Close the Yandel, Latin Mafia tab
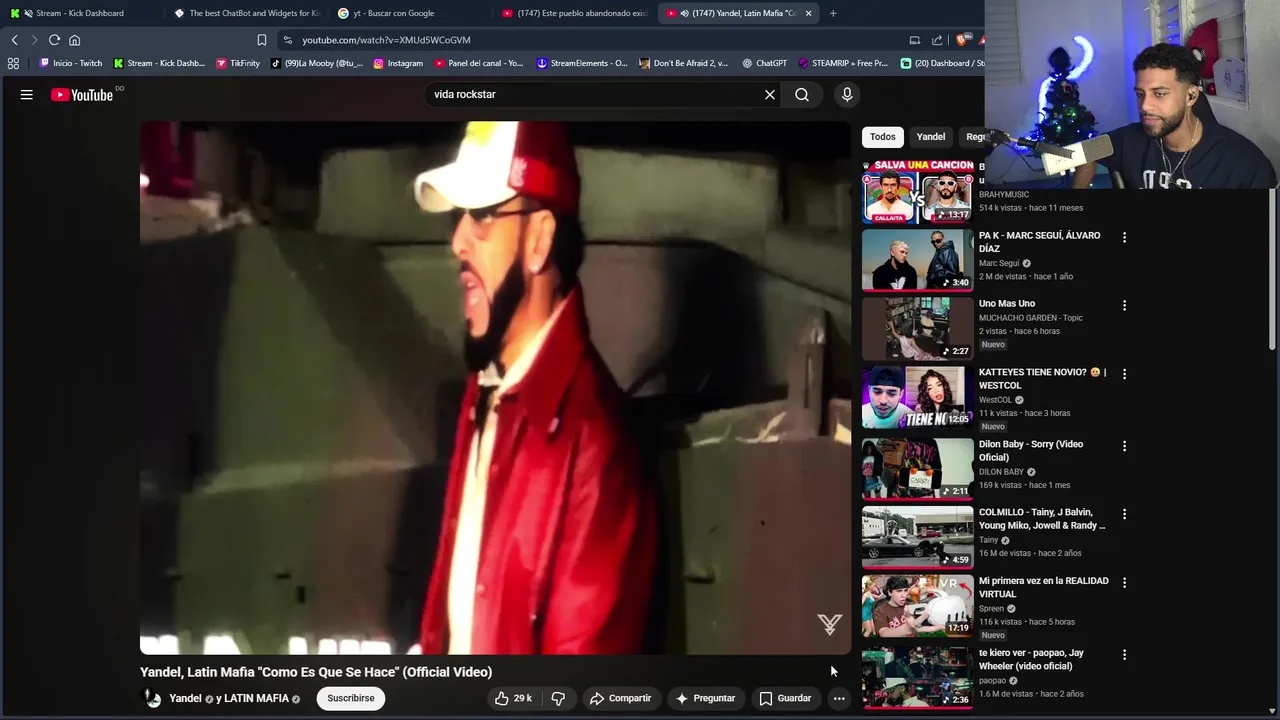The height and width of the screenshot is (720, 1280). pos(808,13)
